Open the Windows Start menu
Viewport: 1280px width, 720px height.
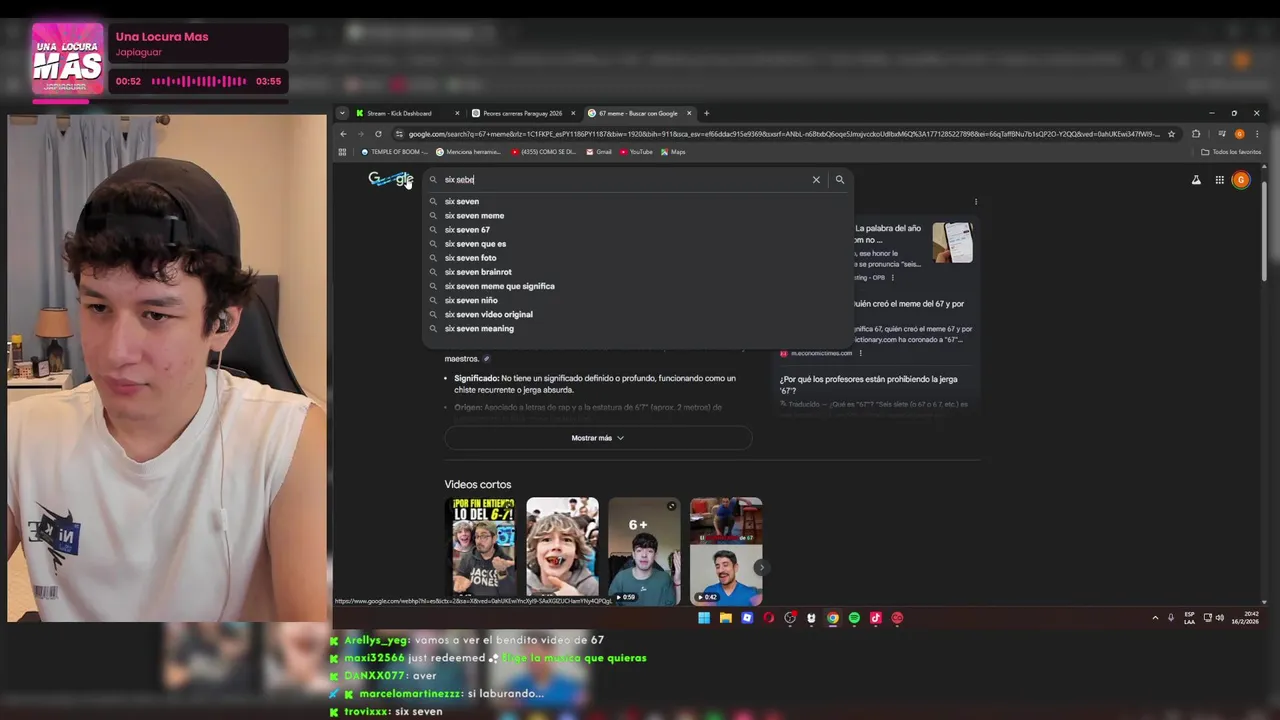(x=704, y=618)
